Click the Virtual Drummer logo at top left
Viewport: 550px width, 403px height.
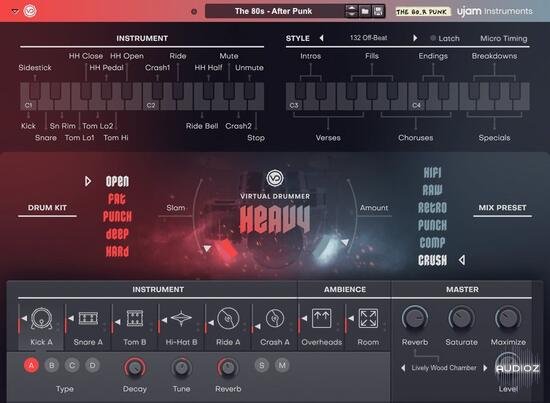click(30, 11)
